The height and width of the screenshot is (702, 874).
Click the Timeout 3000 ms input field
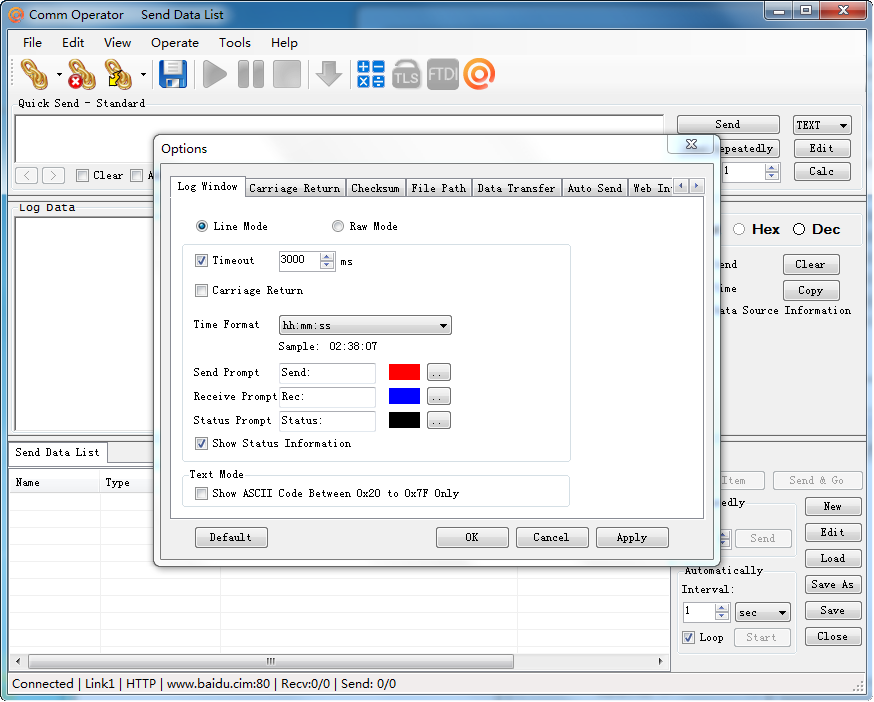(x=299, y=260)
